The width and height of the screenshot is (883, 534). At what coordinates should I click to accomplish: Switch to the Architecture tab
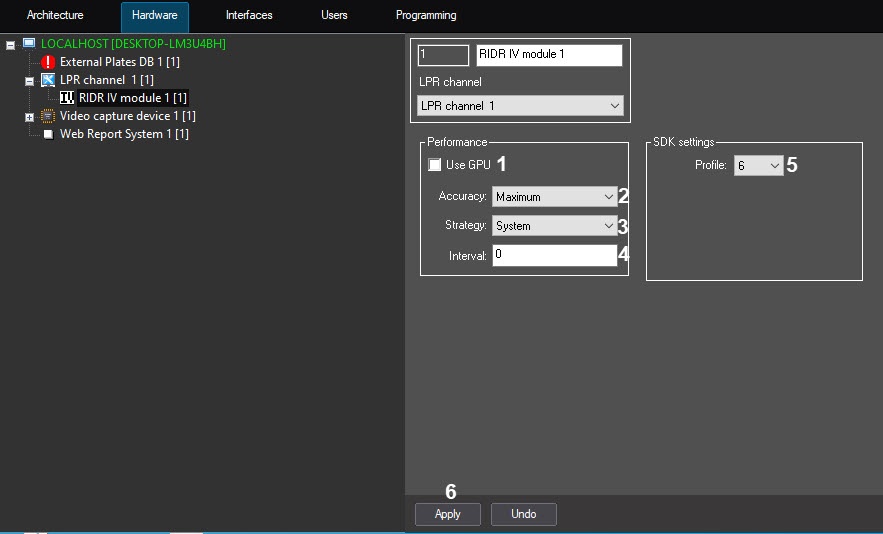click(55, 16)
